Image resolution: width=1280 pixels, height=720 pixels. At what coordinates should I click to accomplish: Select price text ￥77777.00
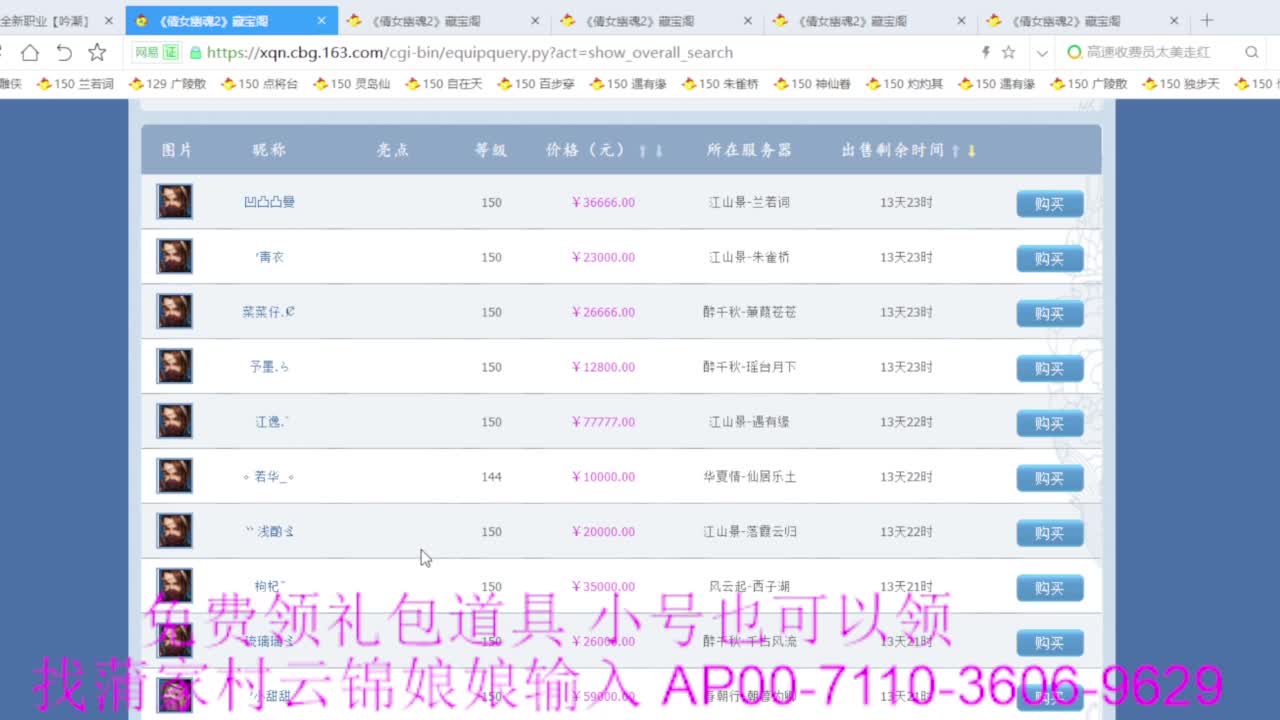[x=603, y=422]
